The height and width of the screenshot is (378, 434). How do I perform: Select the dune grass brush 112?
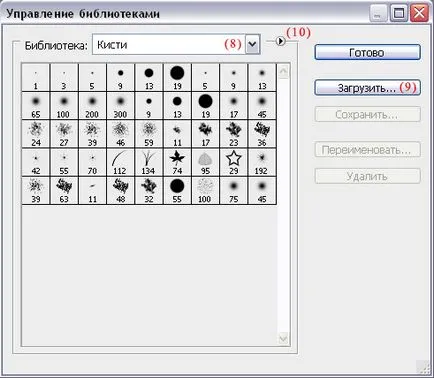click(120, 162)
